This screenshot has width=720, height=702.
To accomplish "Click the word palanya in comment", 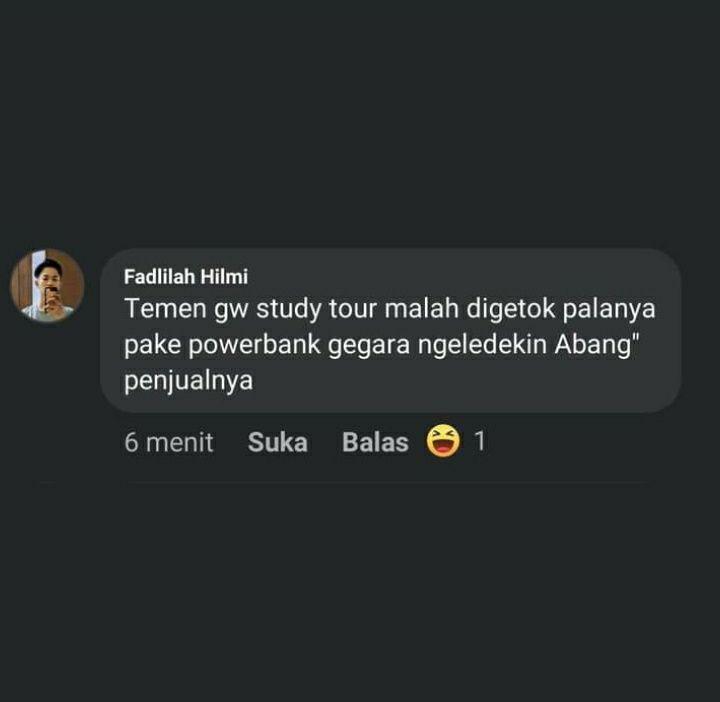I will tap(609, 309).
